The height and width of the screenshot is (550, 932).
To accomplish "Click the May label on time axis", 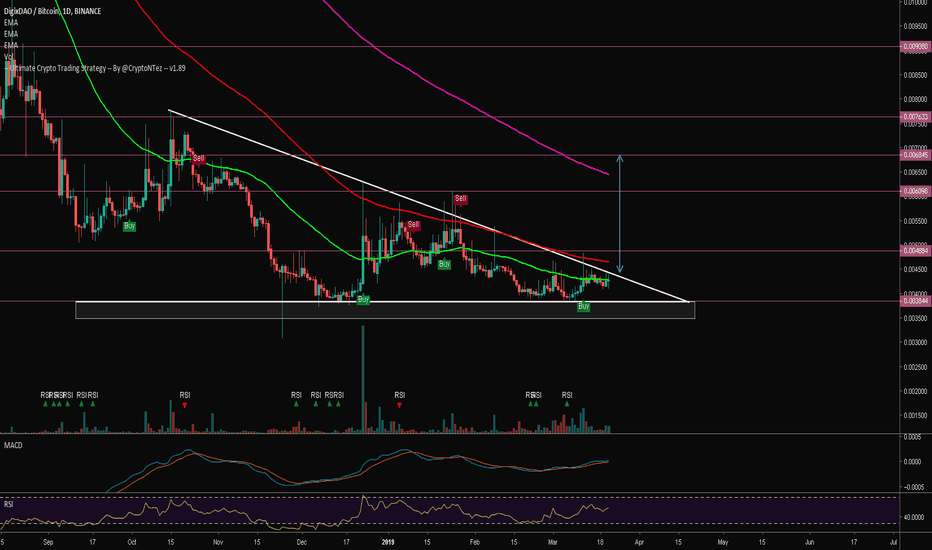I will (723, 542).
